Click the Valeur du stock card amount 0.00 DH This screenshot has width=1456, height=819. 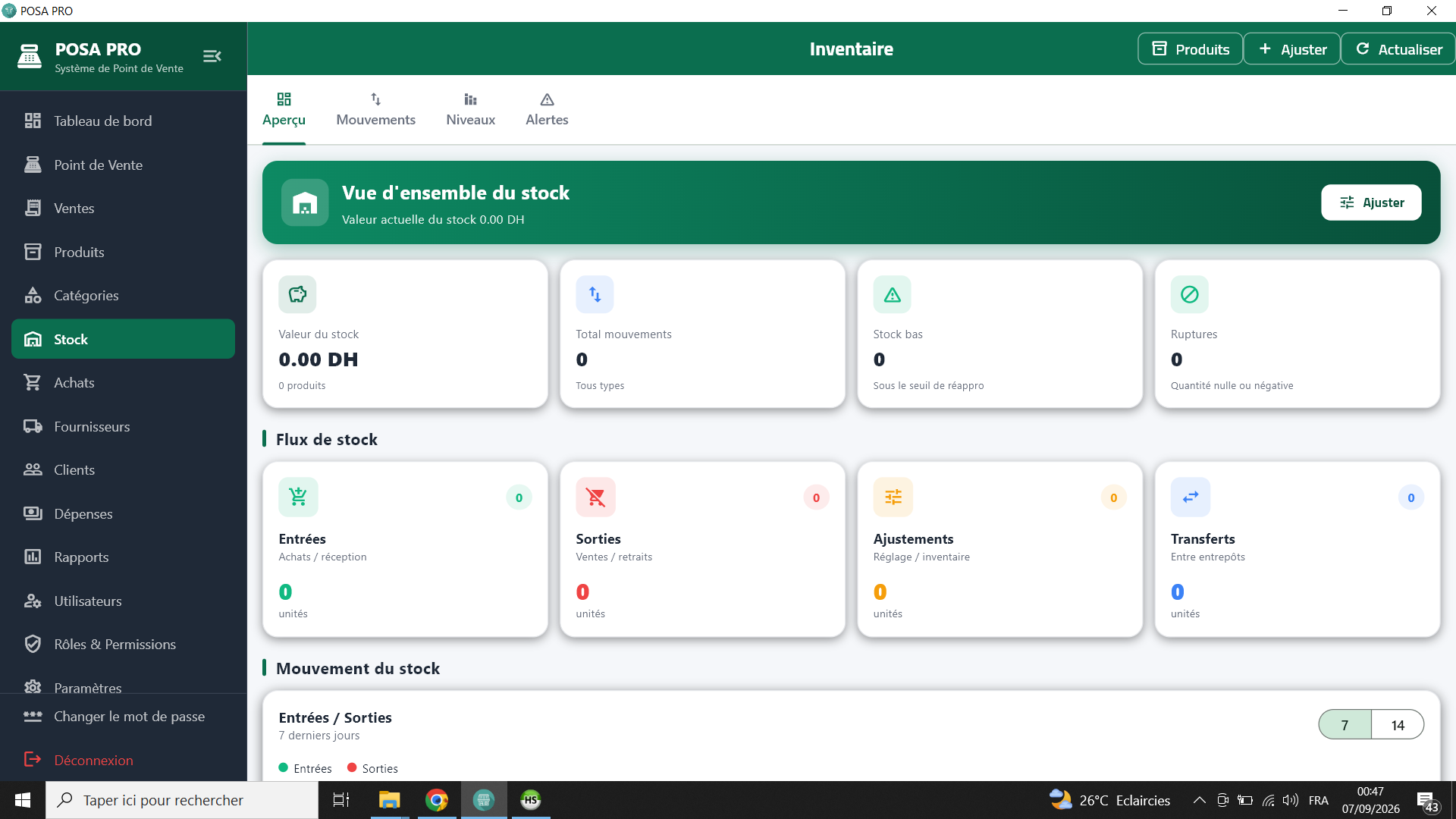click(318, 359)
